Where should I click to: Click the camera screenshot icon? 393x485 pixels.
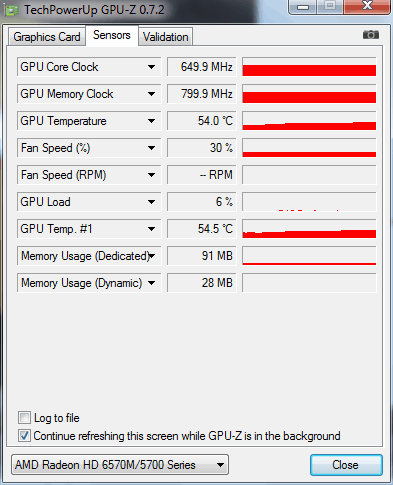tap(371, 35)
